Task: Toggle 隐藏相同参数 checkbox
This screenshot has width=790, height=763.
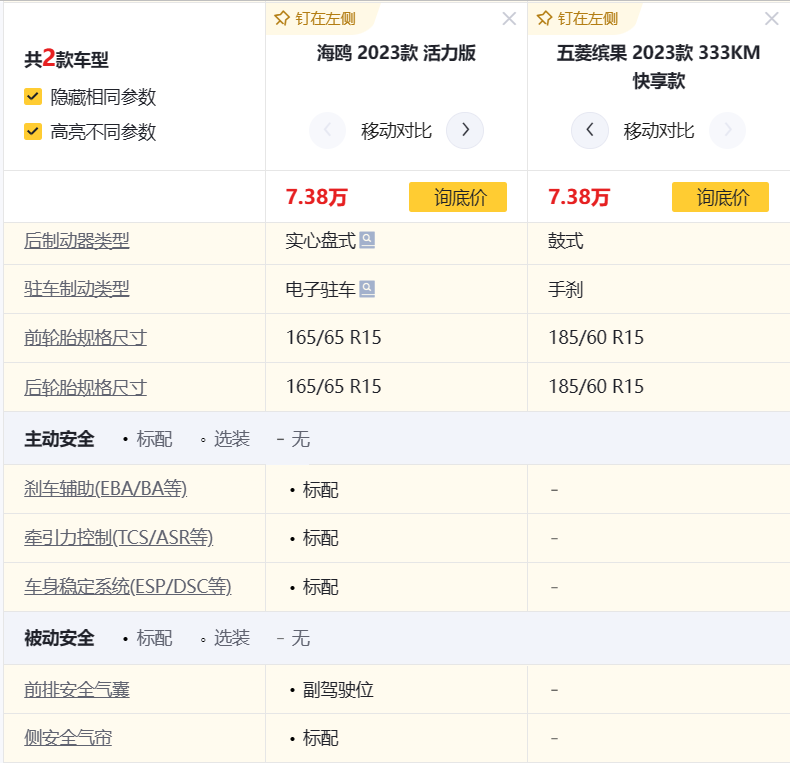Action: coord(33,96)
